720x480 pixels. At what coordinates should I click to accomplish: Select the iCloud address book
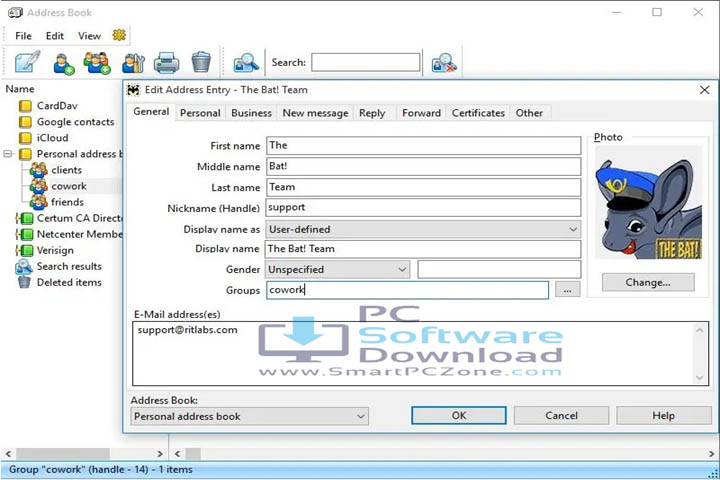click(44, 138)
